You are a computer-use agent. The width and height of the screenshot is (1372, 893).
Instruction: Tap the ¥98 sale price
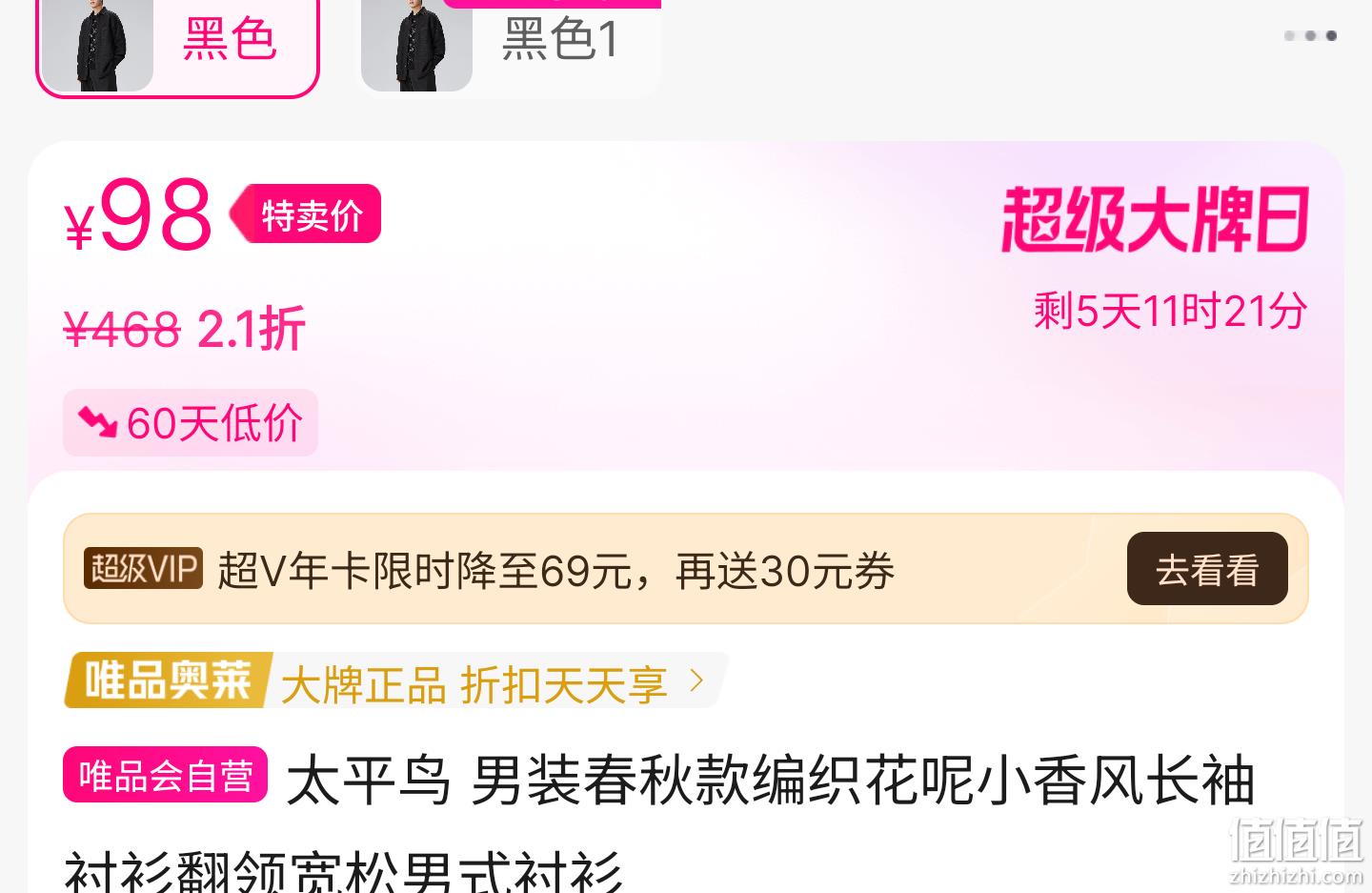tap(138, 216)
